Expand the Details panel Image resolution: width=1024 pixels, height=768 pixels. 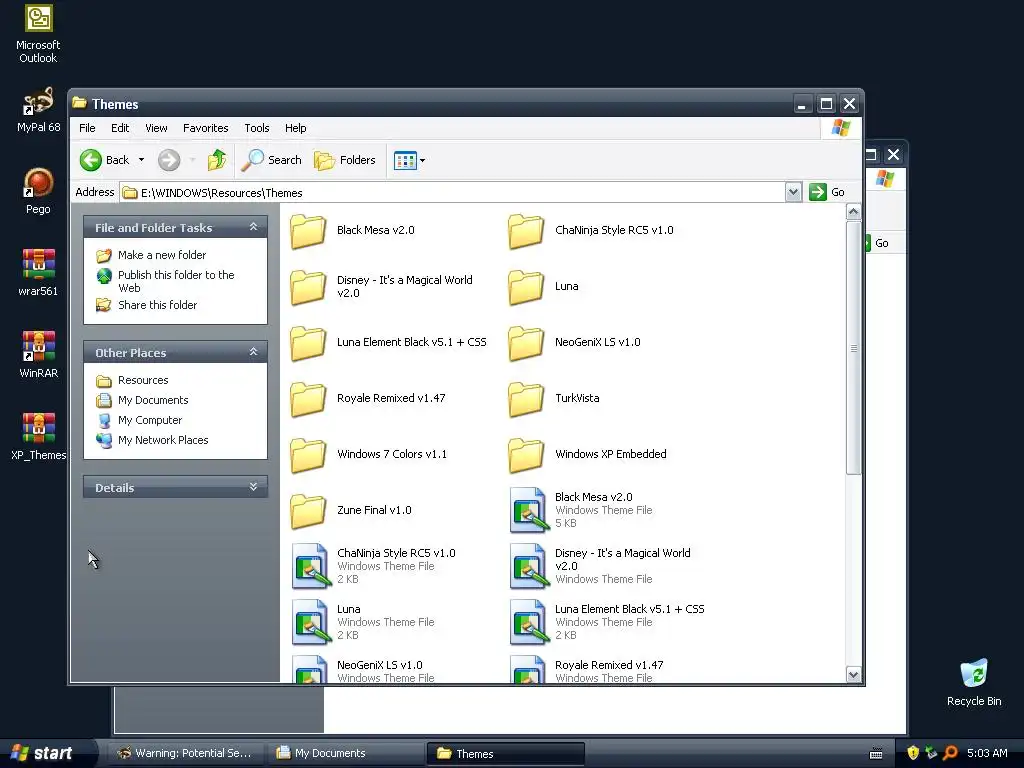pyautogui.click(x=253, y=487)
